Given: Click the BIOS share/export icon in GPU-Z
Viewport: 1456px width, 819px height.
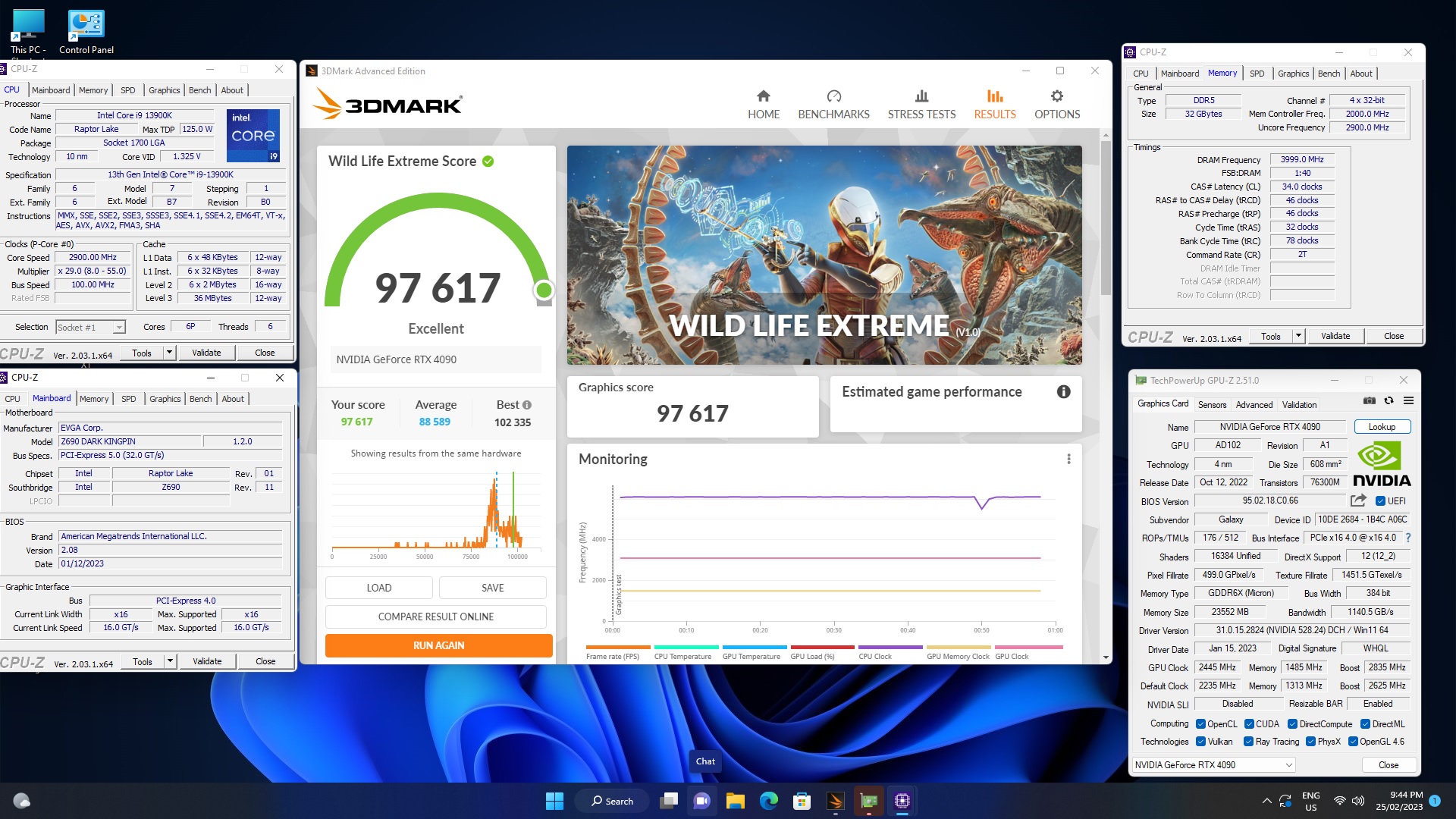Looking at the screenshot, I should click(x=1358, y=500).
